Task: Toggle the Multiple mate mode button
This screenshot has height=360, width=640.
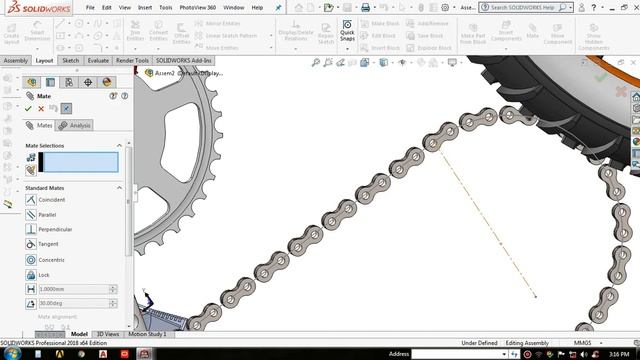Action: (31, 170)
